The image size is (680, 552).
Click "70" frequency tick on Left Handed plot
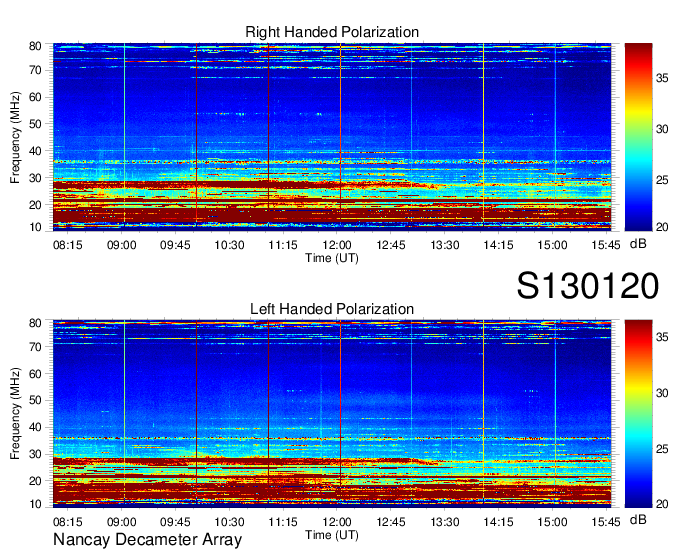[x=35, y=347]
